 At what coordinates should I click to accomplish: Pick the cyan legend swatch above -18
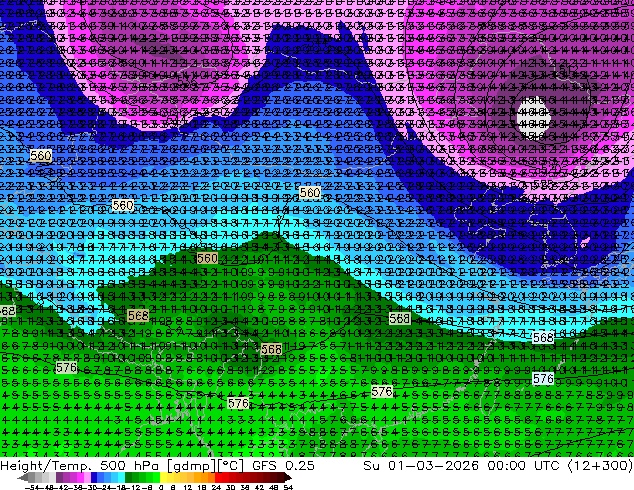pos(121,478)
